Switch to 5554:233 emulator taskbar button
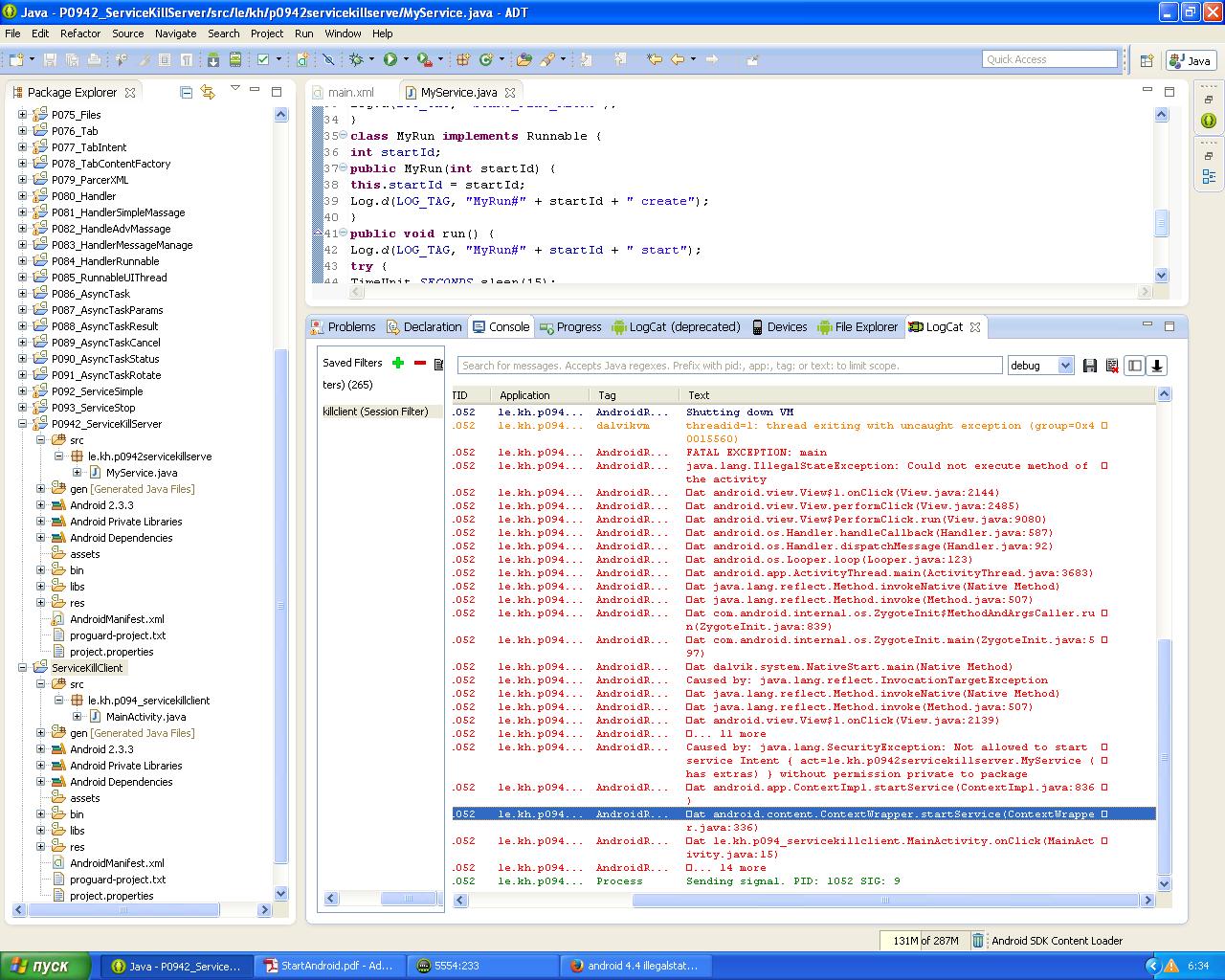 (482, 966)
